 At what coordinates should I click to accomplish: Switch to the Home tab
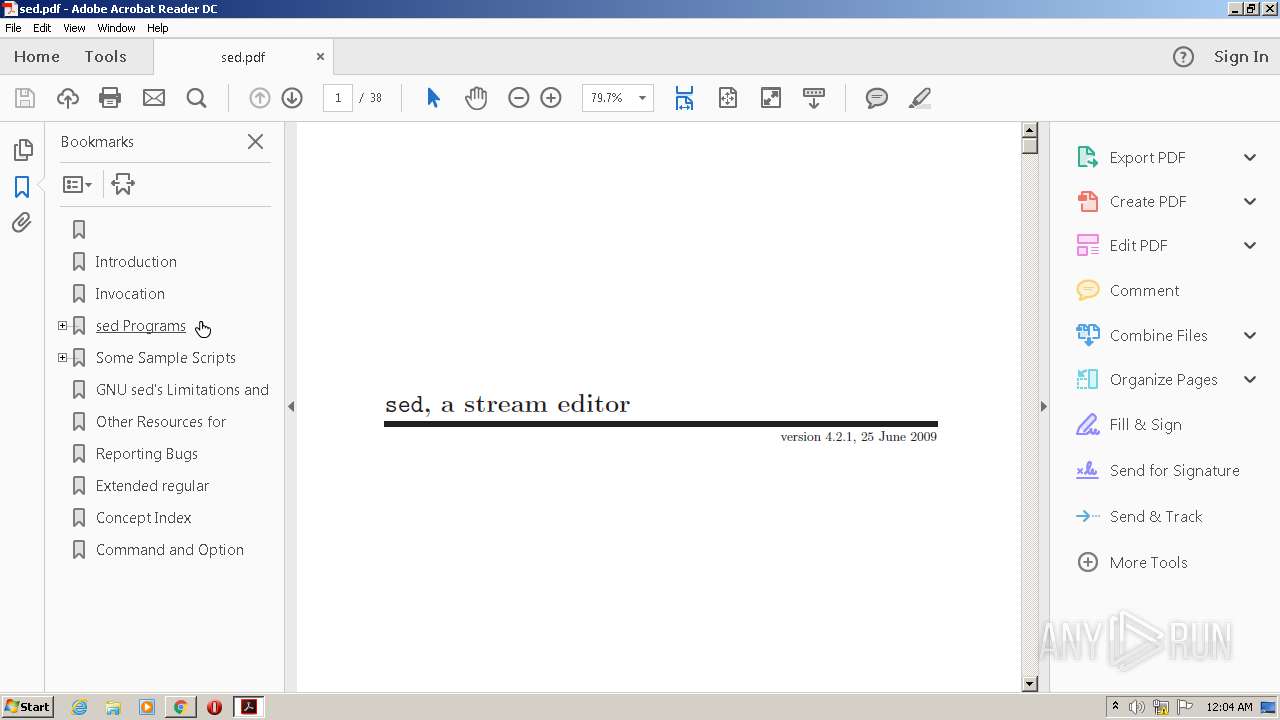(37, 57)
